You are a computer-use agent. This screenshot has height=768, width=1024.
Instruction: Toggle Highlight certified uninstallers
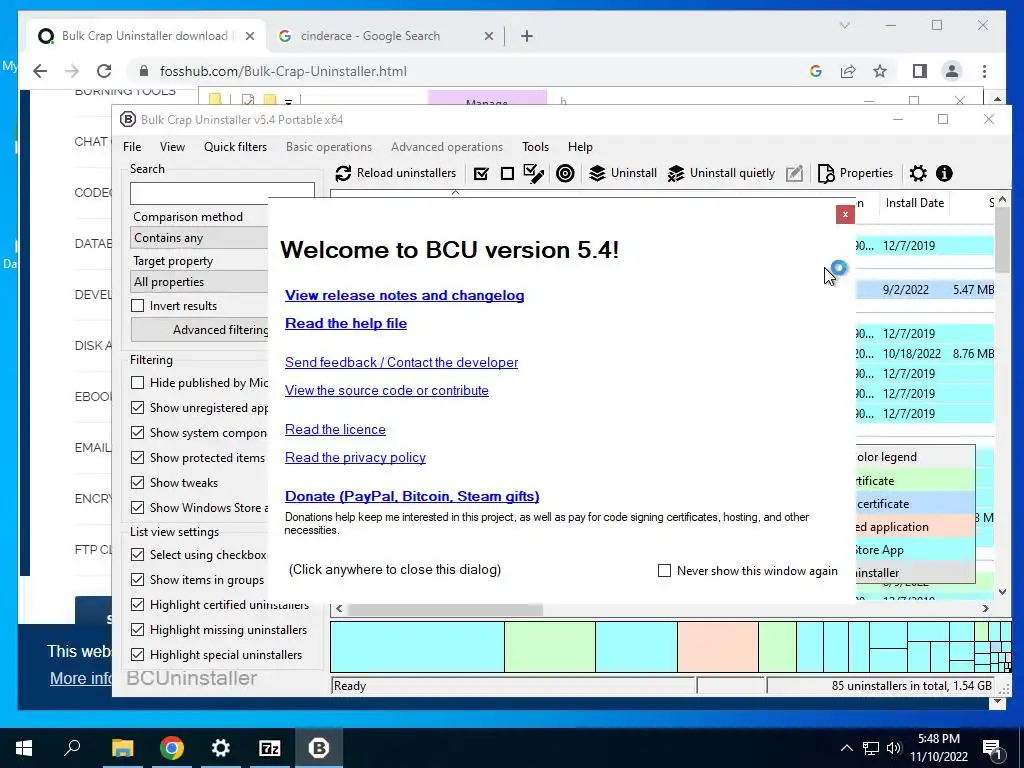137,605
